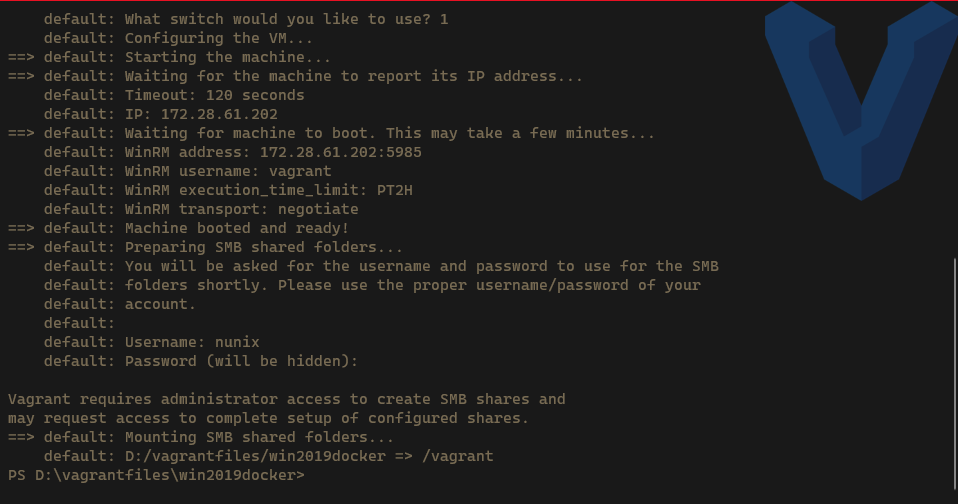Click the D:/vagrantfiles/win2019docker => /vagrant mapping text
The width and height of the screenshot is (958, 504).
click(309, 456)
